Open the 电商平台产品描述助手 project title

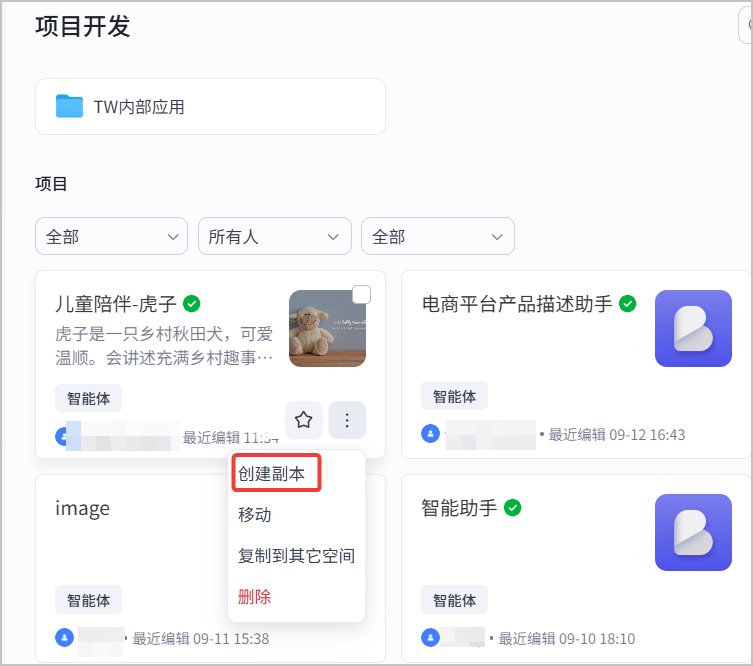(x=517, y=304)
